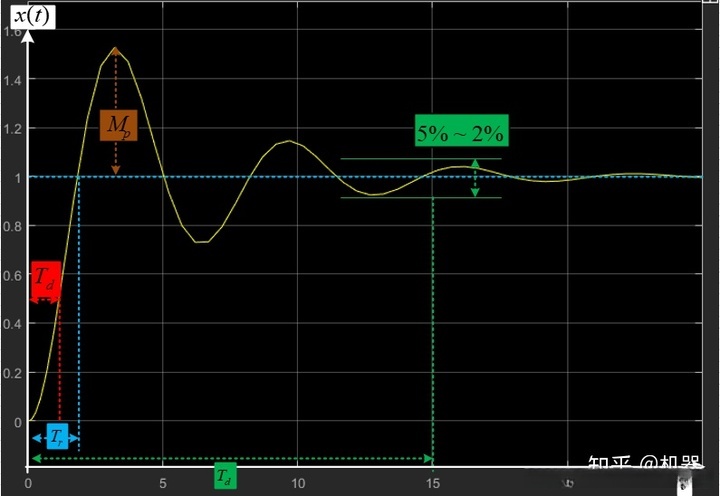Select the x-axis tick value 5
The image size is (720, 496).
(163, 483)
